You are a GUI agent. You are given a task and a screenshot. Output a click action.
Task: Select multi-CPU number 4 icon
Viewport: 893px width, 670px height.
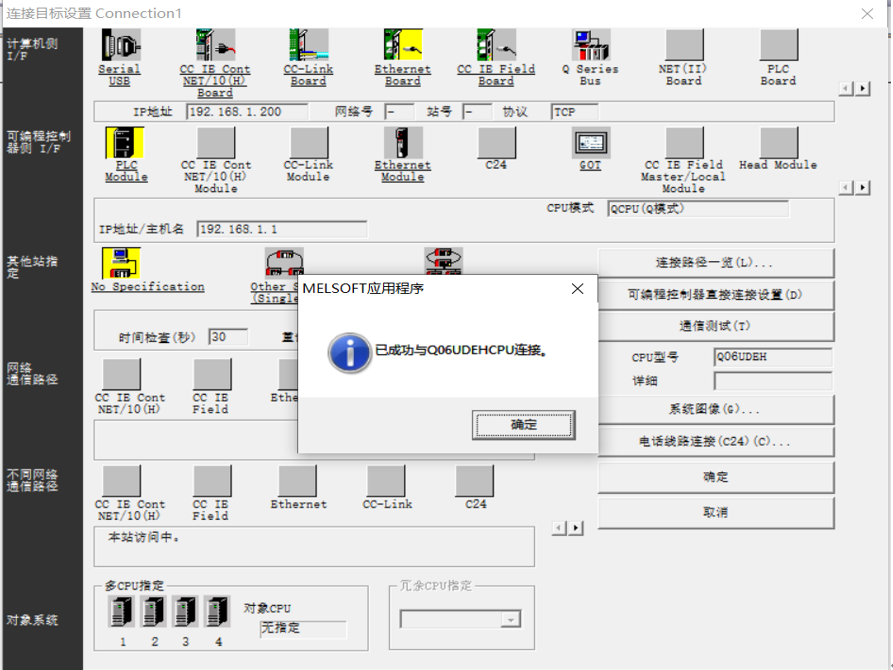point(217,611)
